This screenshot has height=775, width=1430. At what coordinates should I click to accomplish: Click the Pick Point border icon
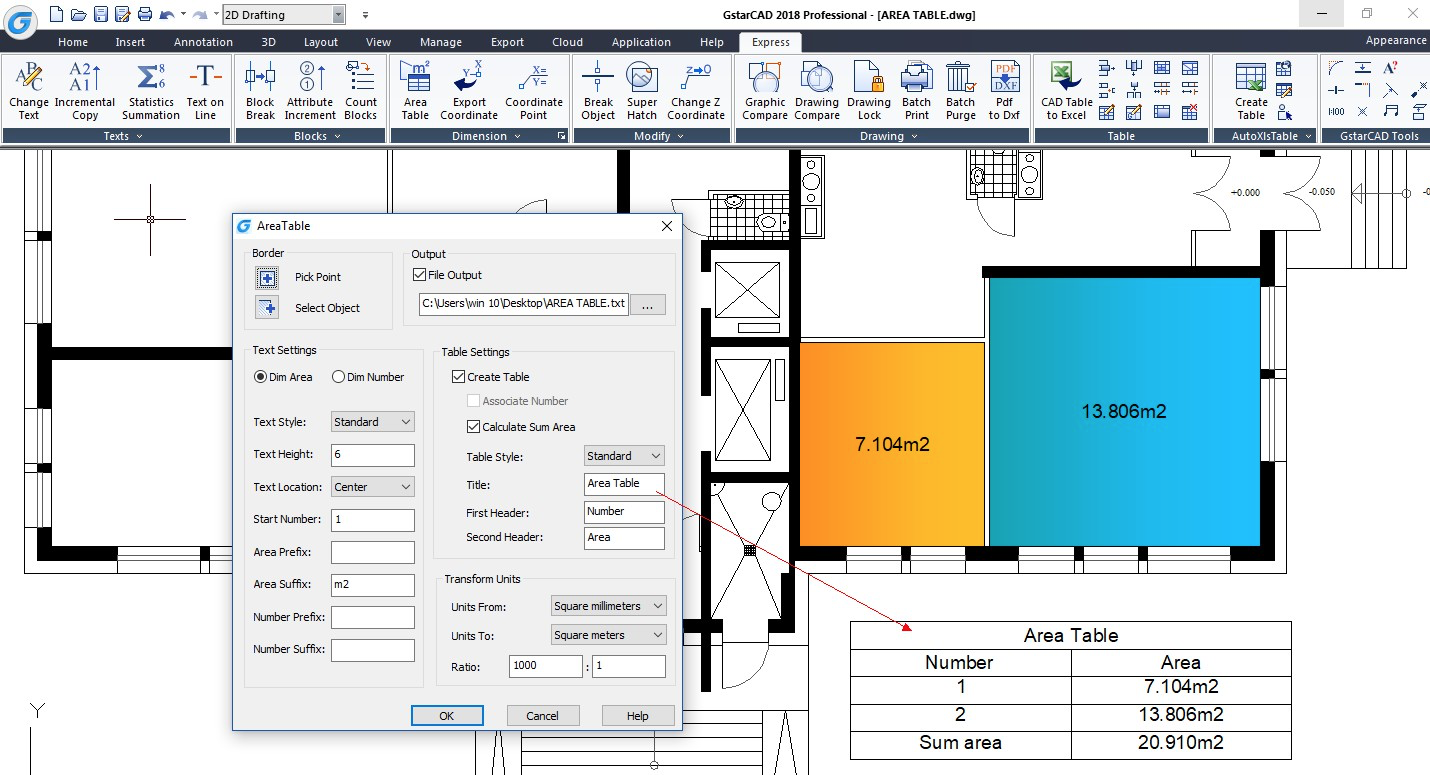[x=267, y=277]
